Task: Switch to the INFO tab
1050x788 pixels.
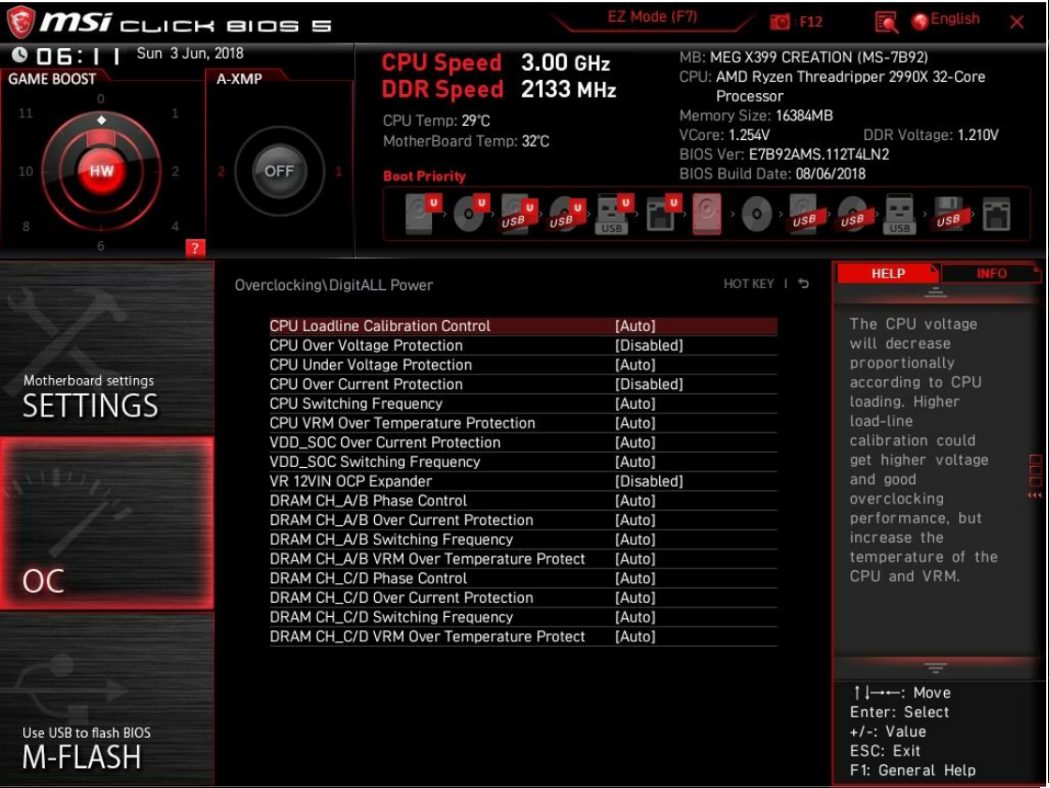Action: (x=991, y=273)
